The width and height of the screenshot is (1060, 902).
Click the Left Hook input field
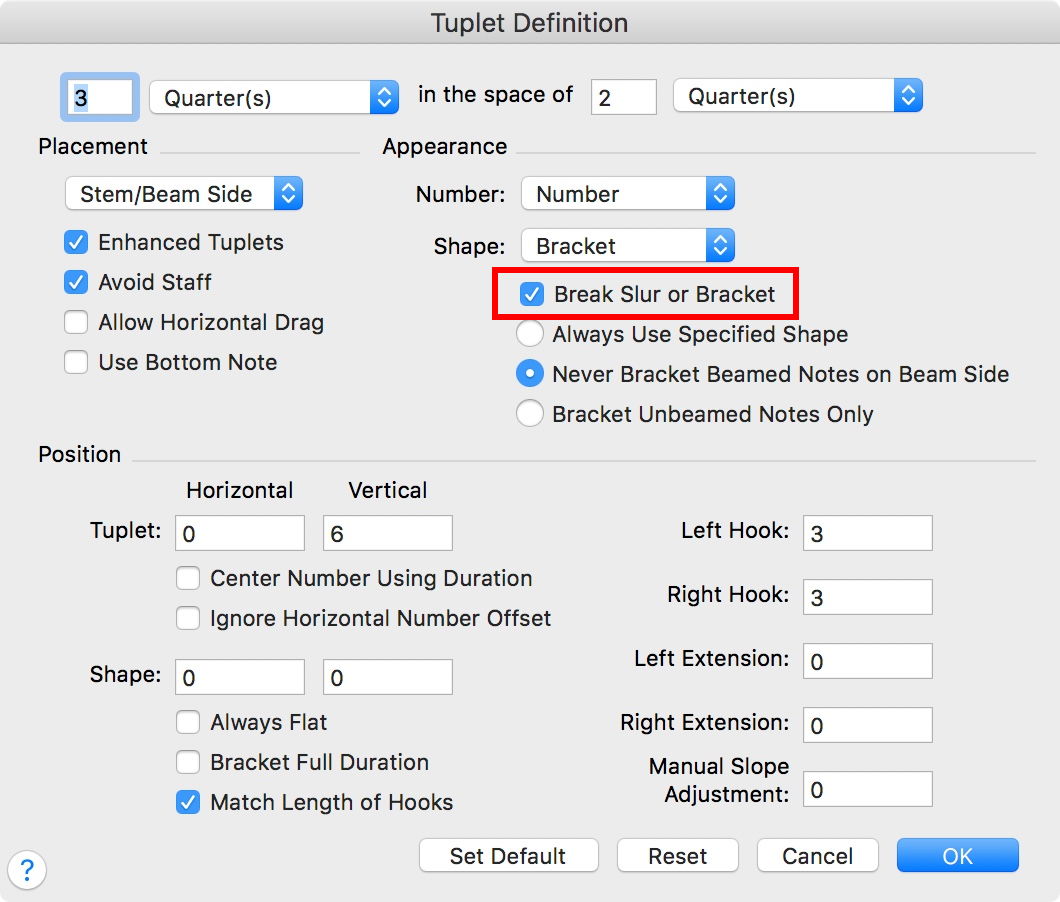click(867, 533)
